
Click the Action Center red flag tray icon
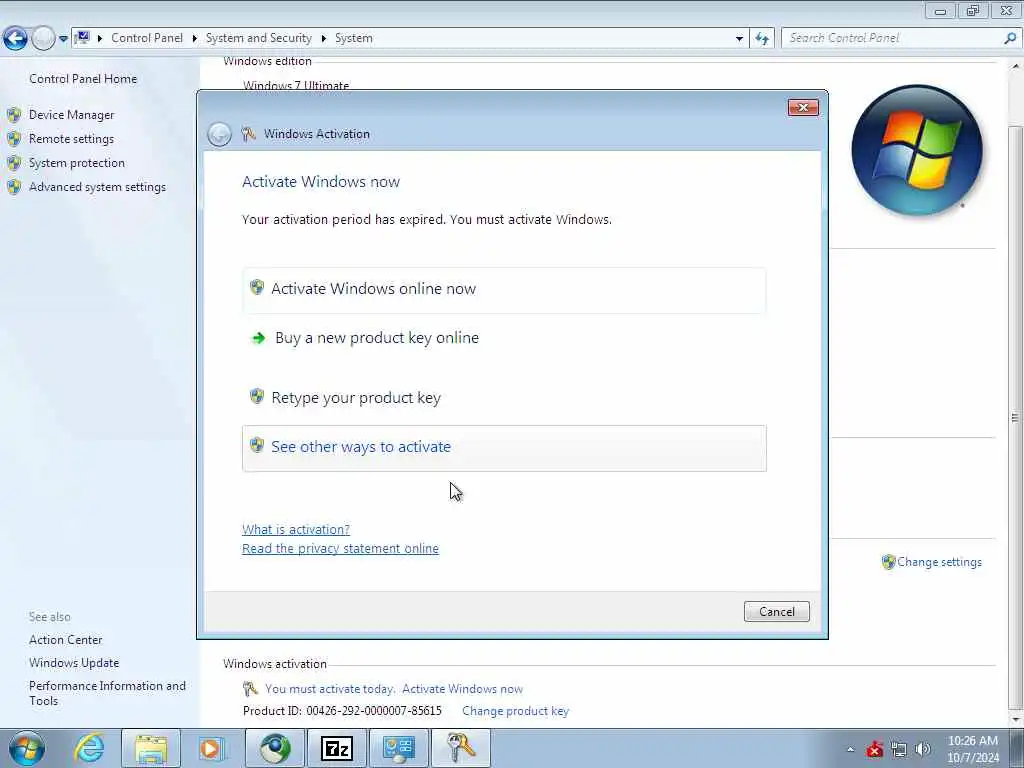pos(874,750)
